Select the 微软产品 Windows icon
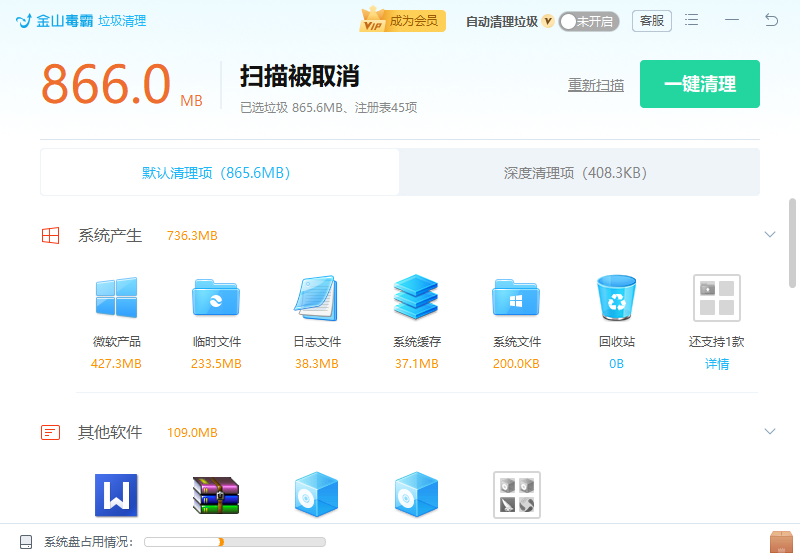Screen dimensions: 800x560 coord(116,298)
